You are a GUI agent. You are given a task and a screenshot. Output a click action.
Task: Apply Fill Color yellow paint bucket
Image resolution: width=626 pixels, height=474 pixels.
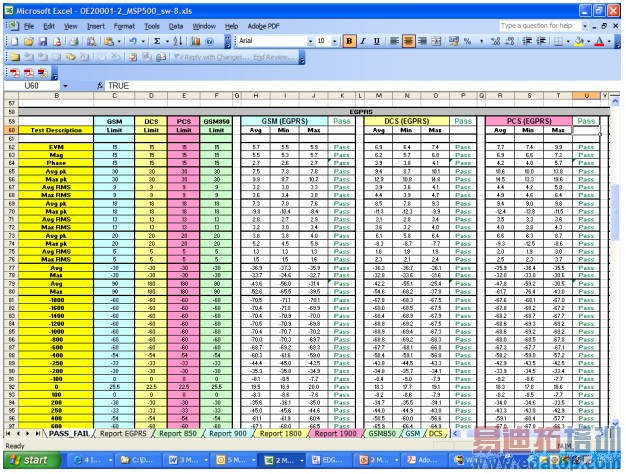coord(579,41)
